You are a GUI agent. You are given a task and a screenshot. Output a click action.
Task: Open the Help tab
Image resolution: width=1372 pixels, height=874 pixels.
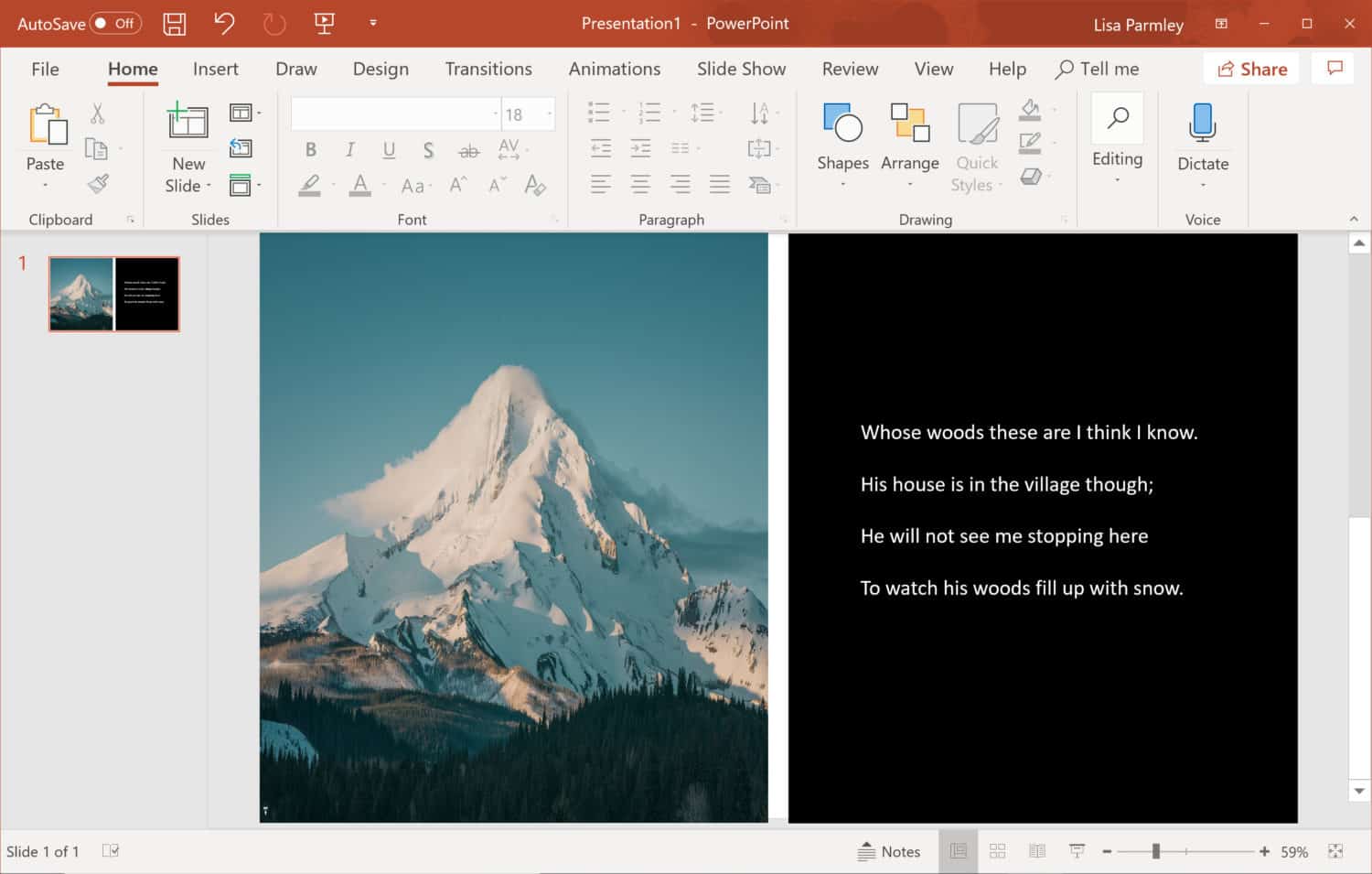[1007, 69]
